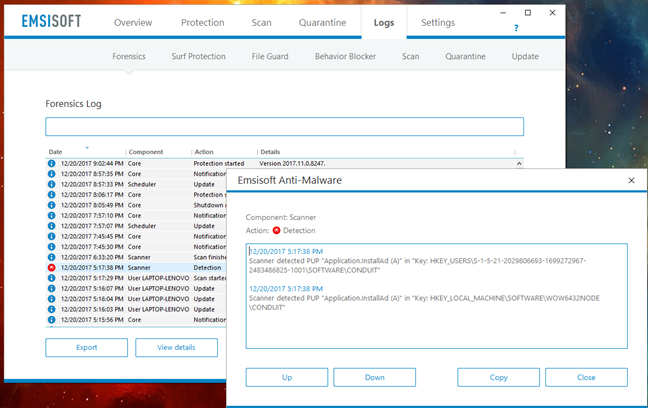
Task: Open the main Scan tab
Action: point(262,22)
